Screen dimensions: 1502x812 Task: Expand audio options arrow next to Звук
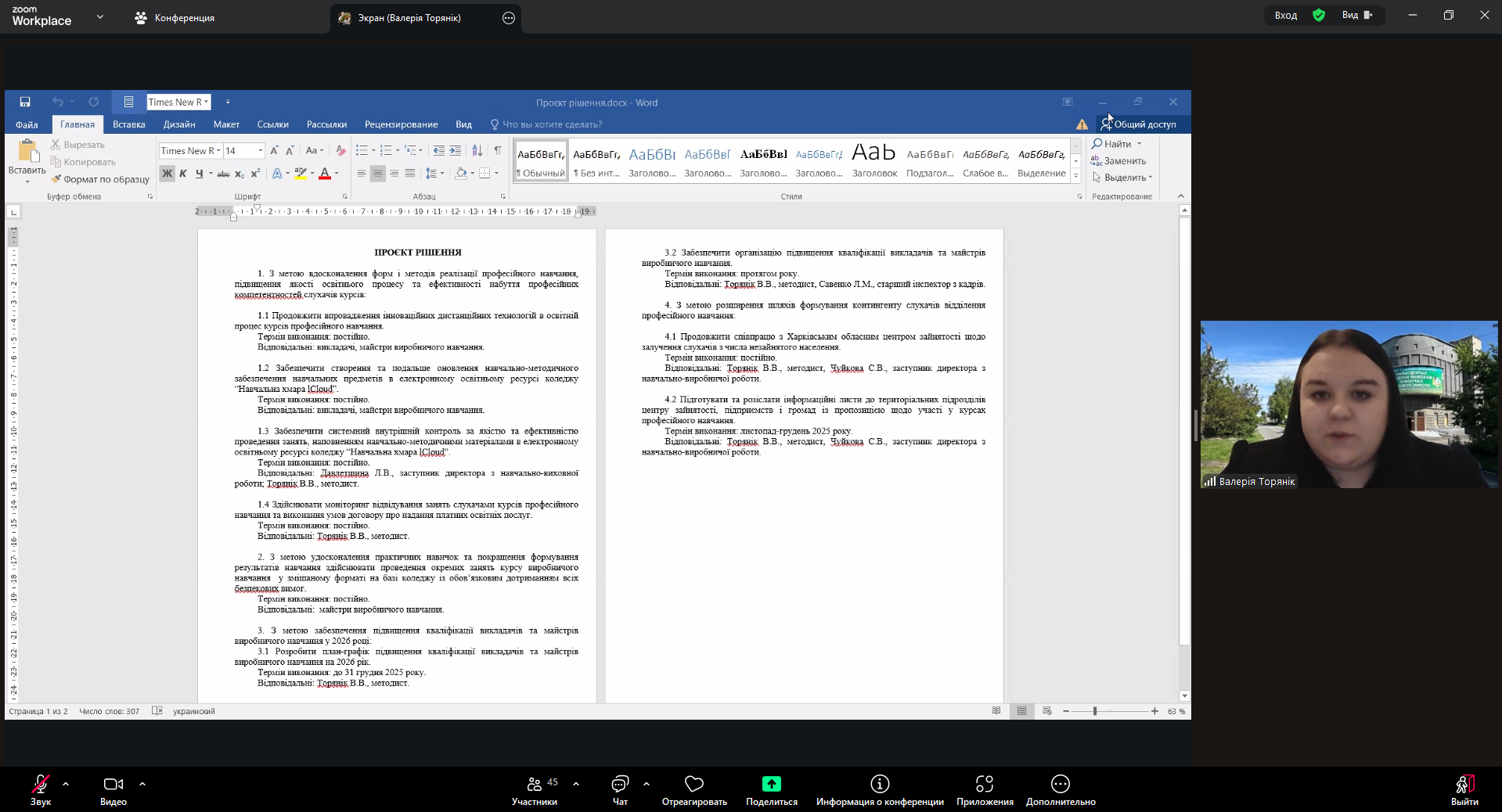click(66, 783)
